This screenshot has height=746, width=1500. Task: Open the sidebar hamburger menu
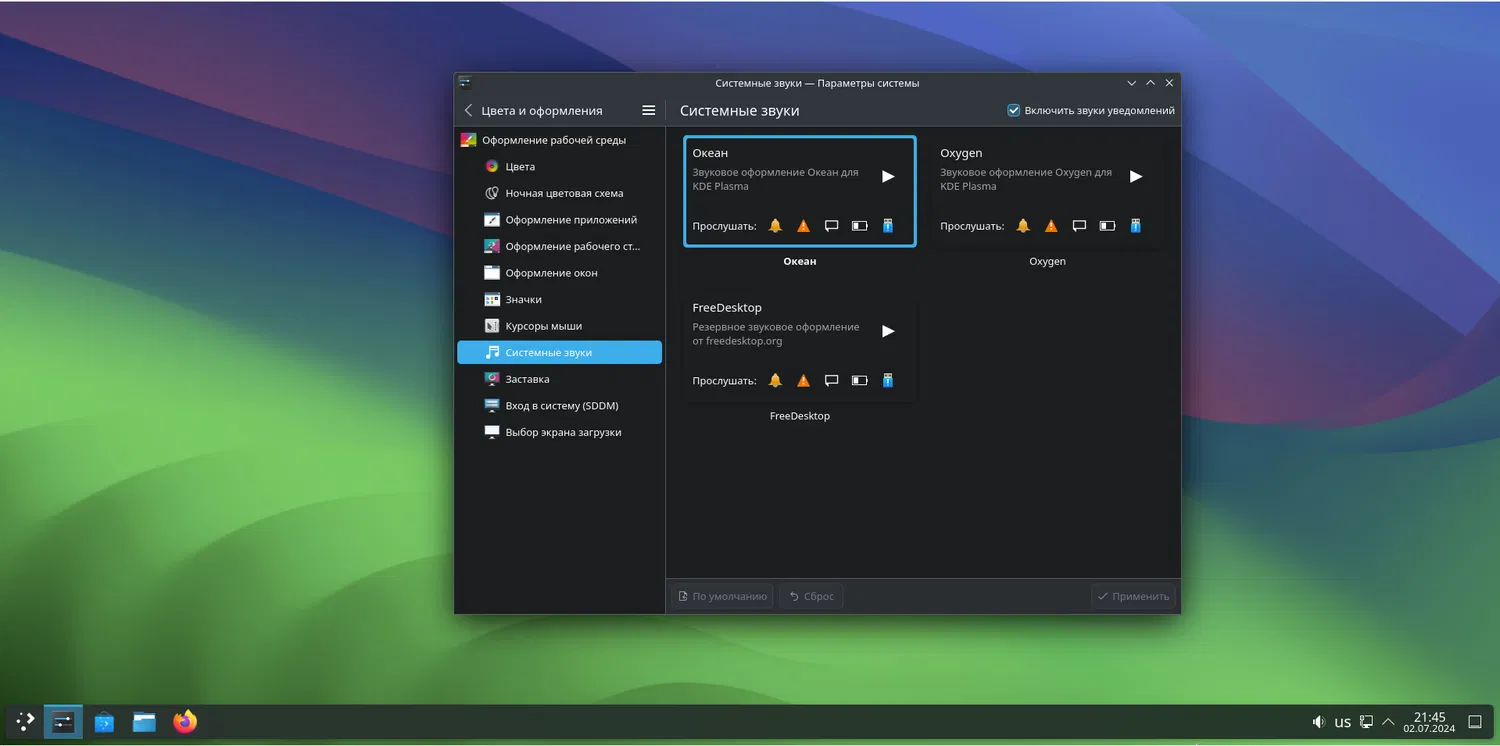[x=648, y=110]
